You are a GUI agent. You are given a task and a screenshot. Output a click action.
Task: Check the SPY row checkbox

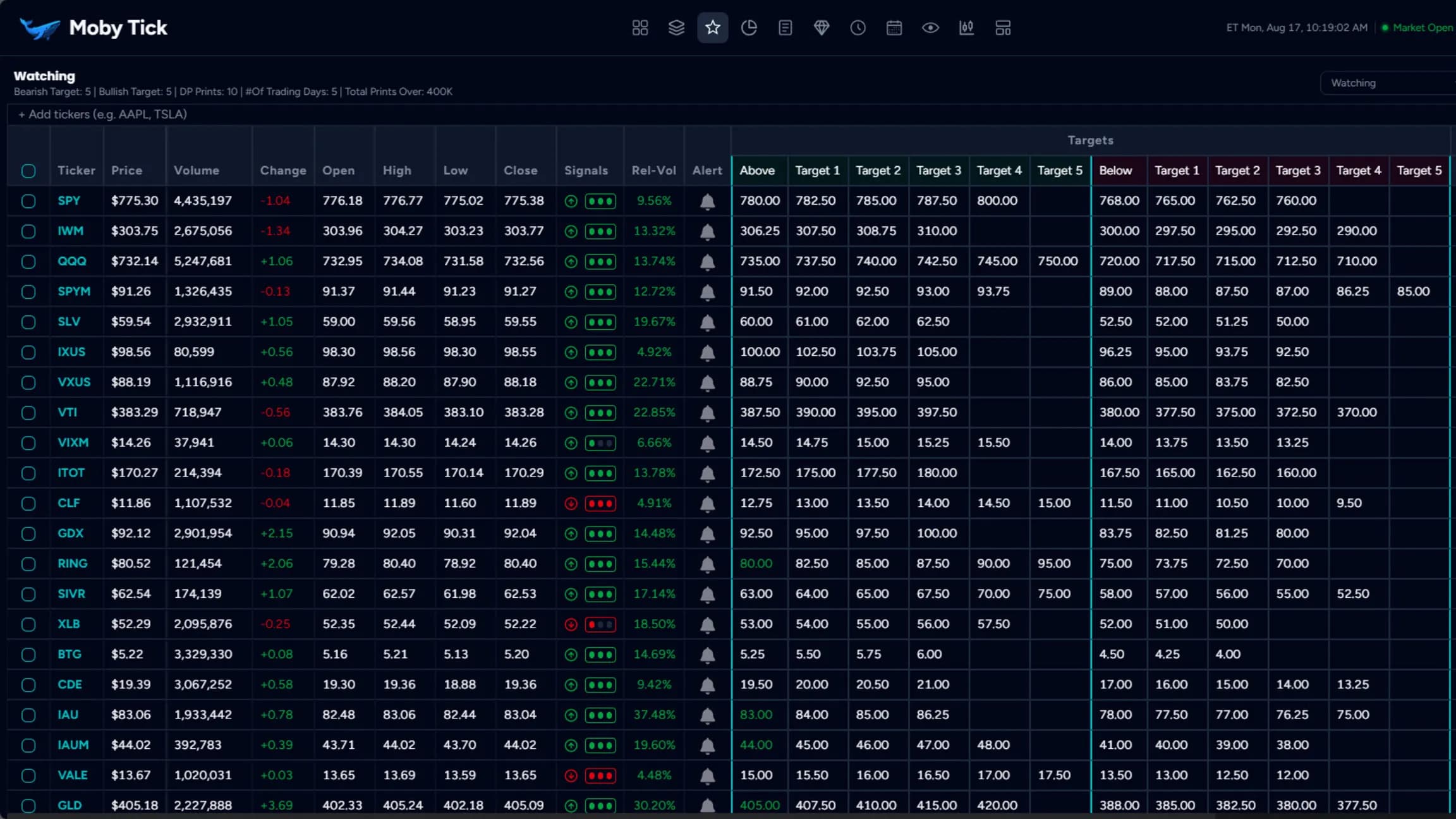point(28,202)
